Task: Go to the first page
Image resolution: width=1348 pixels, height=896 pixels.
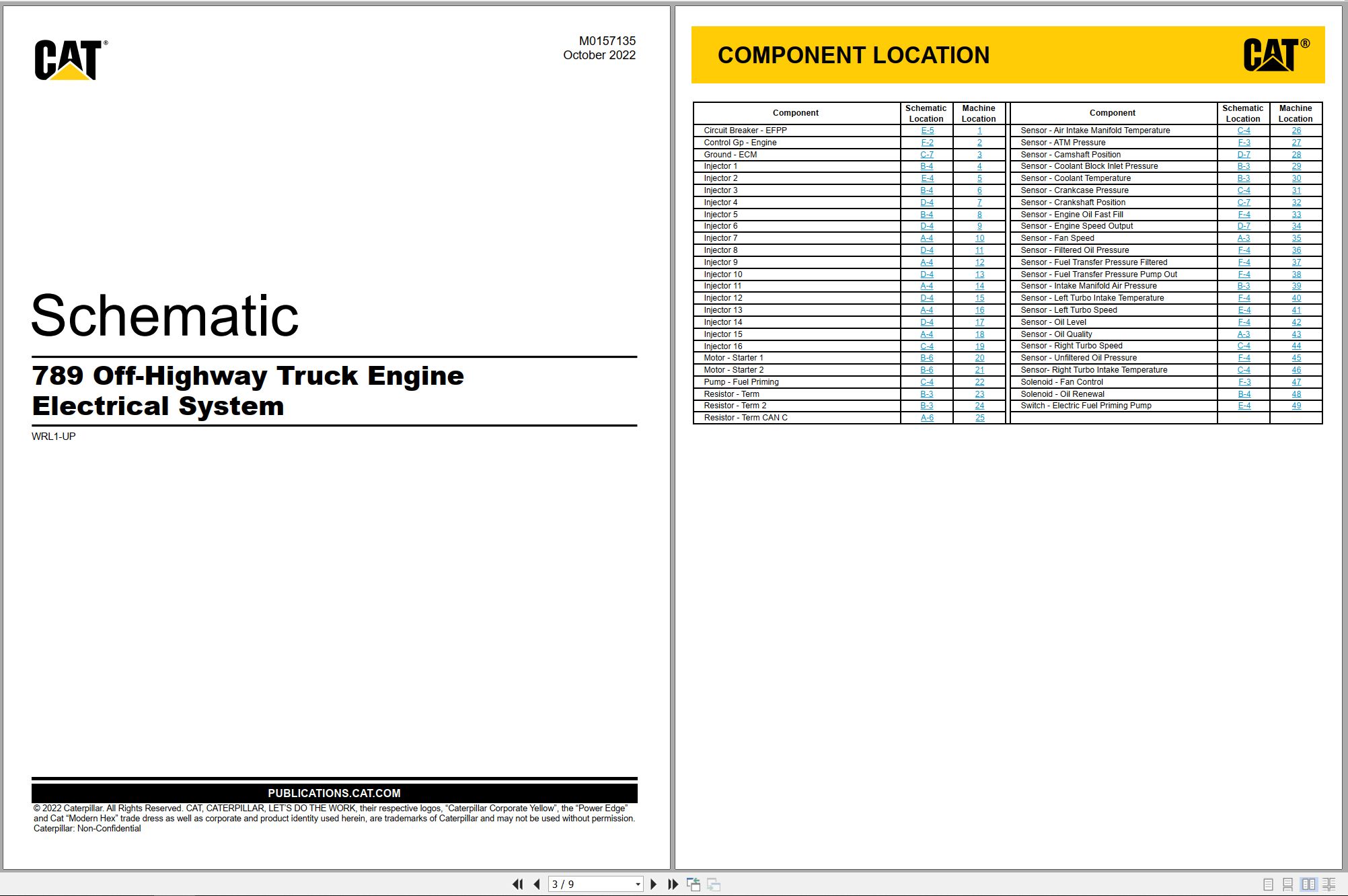Action: click(517, 884)
